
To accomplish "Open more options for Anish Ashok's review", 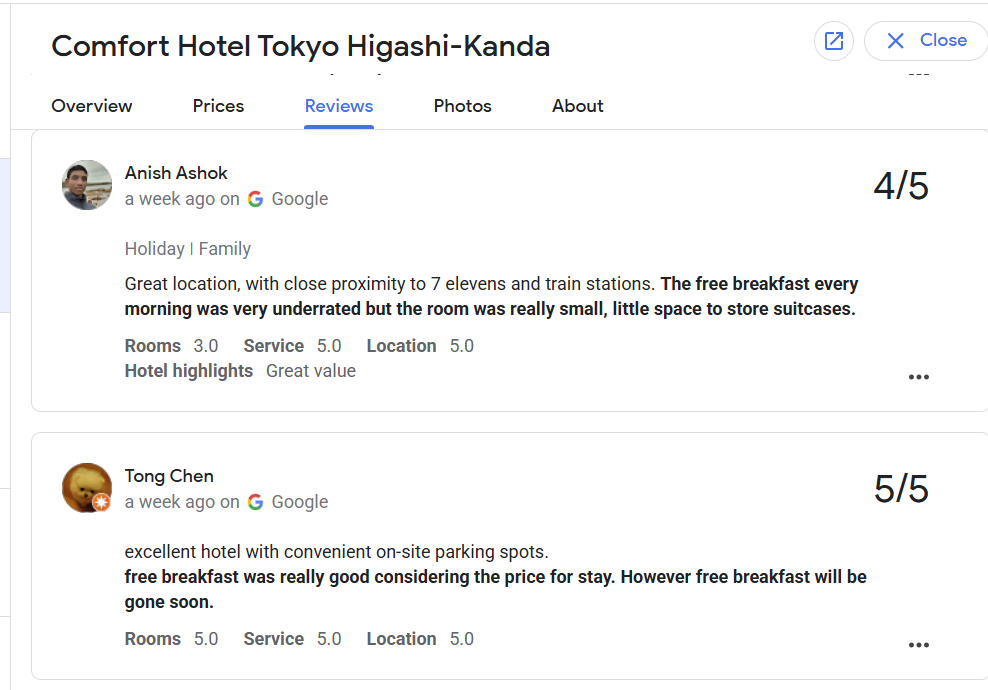I will 918,377.
